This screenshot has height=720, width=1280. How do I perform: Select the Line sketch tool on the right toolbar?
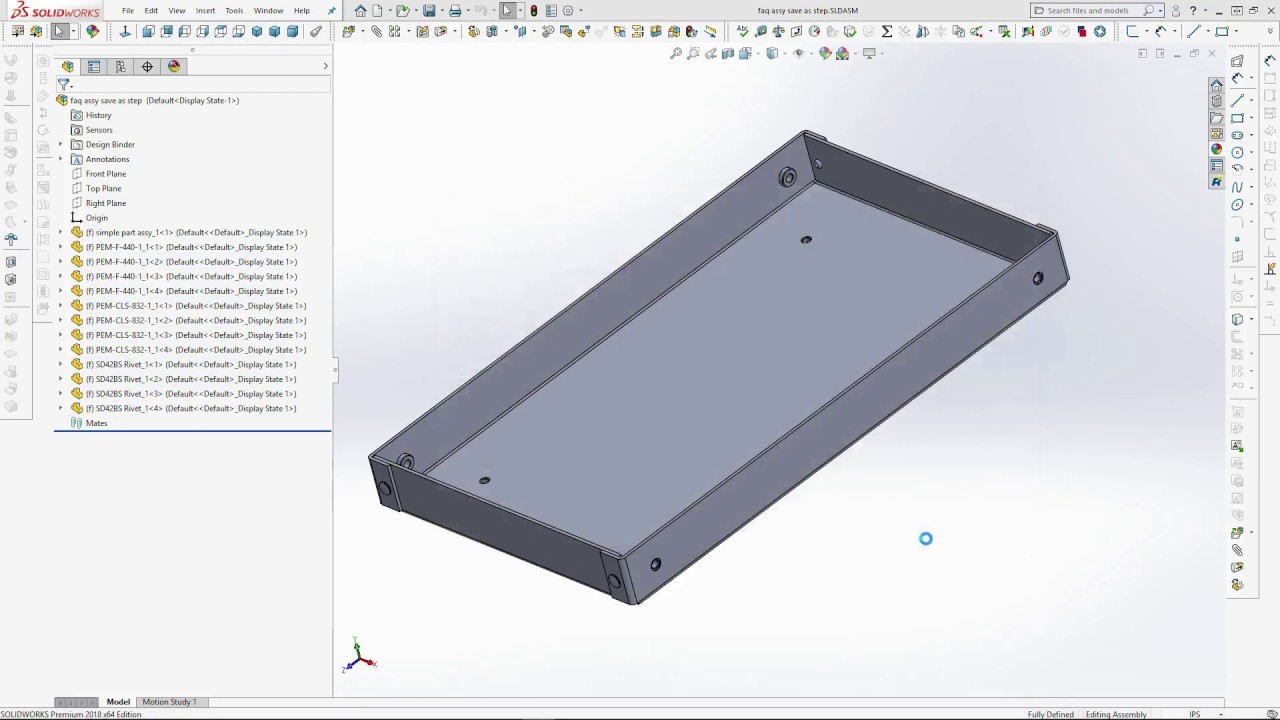point(1237,100)
